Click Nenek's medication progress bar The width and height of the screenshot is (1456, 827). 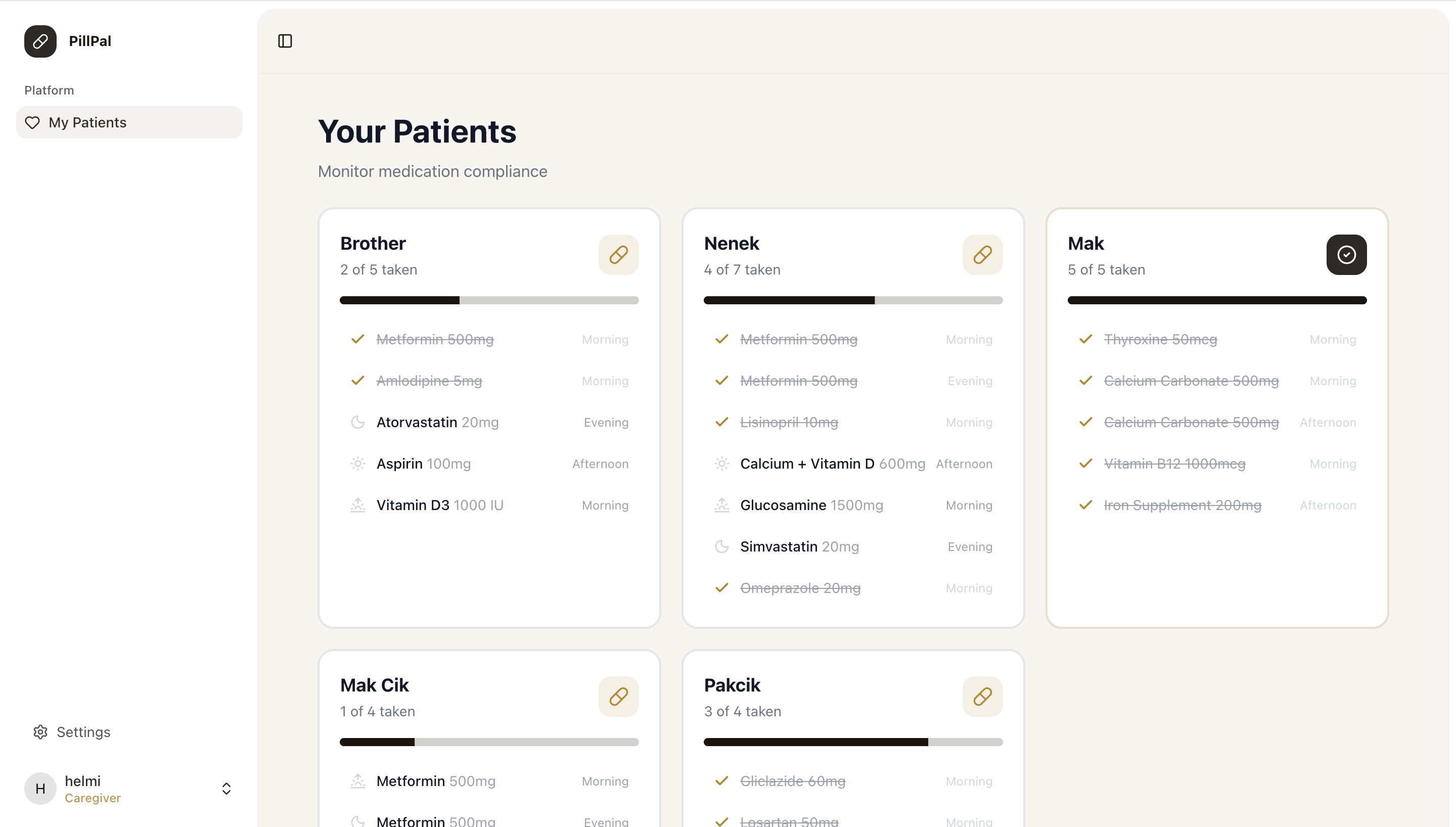tap(853, 300)
